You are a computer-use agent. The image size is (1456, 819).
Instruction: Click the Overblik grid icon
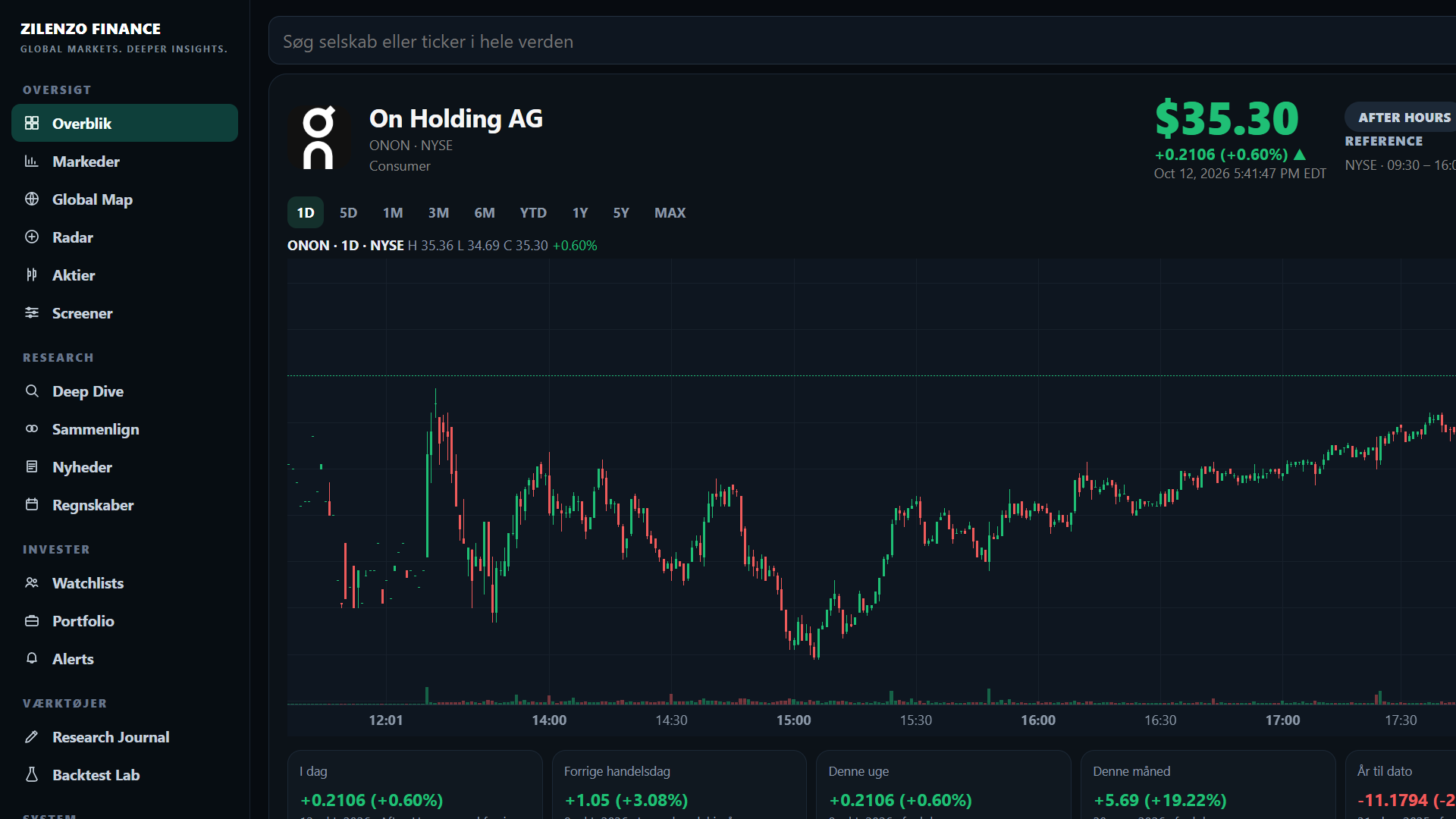pyautogui.click(x=32, y=123)
